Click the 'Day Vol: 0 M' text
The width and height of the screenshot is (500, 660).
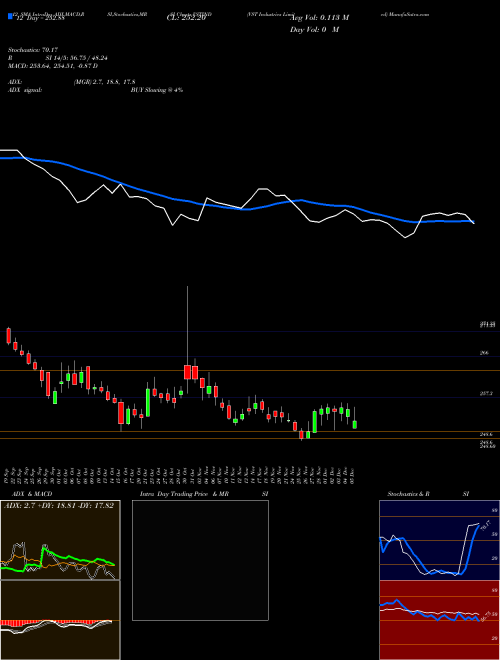click(314, 30)
